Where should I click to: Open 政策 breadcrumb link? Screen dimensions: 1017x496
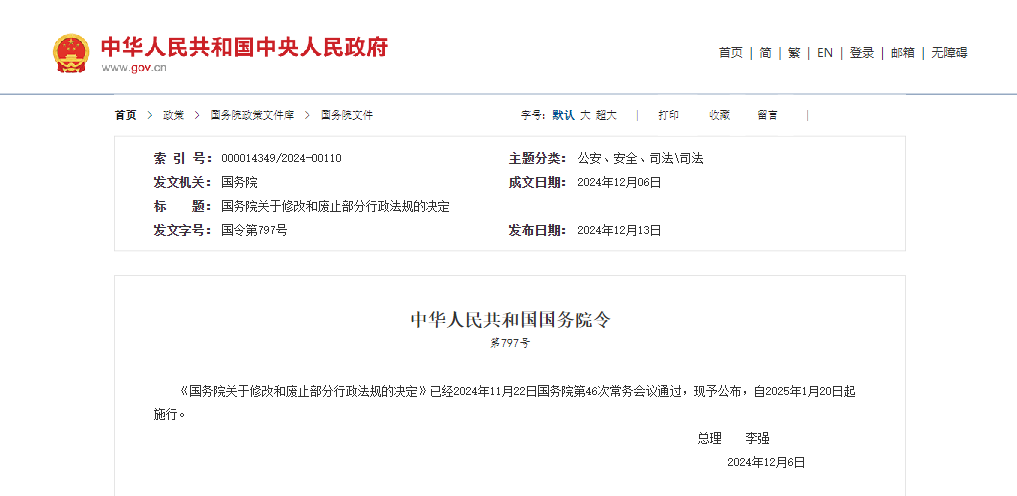pos(173,115)
